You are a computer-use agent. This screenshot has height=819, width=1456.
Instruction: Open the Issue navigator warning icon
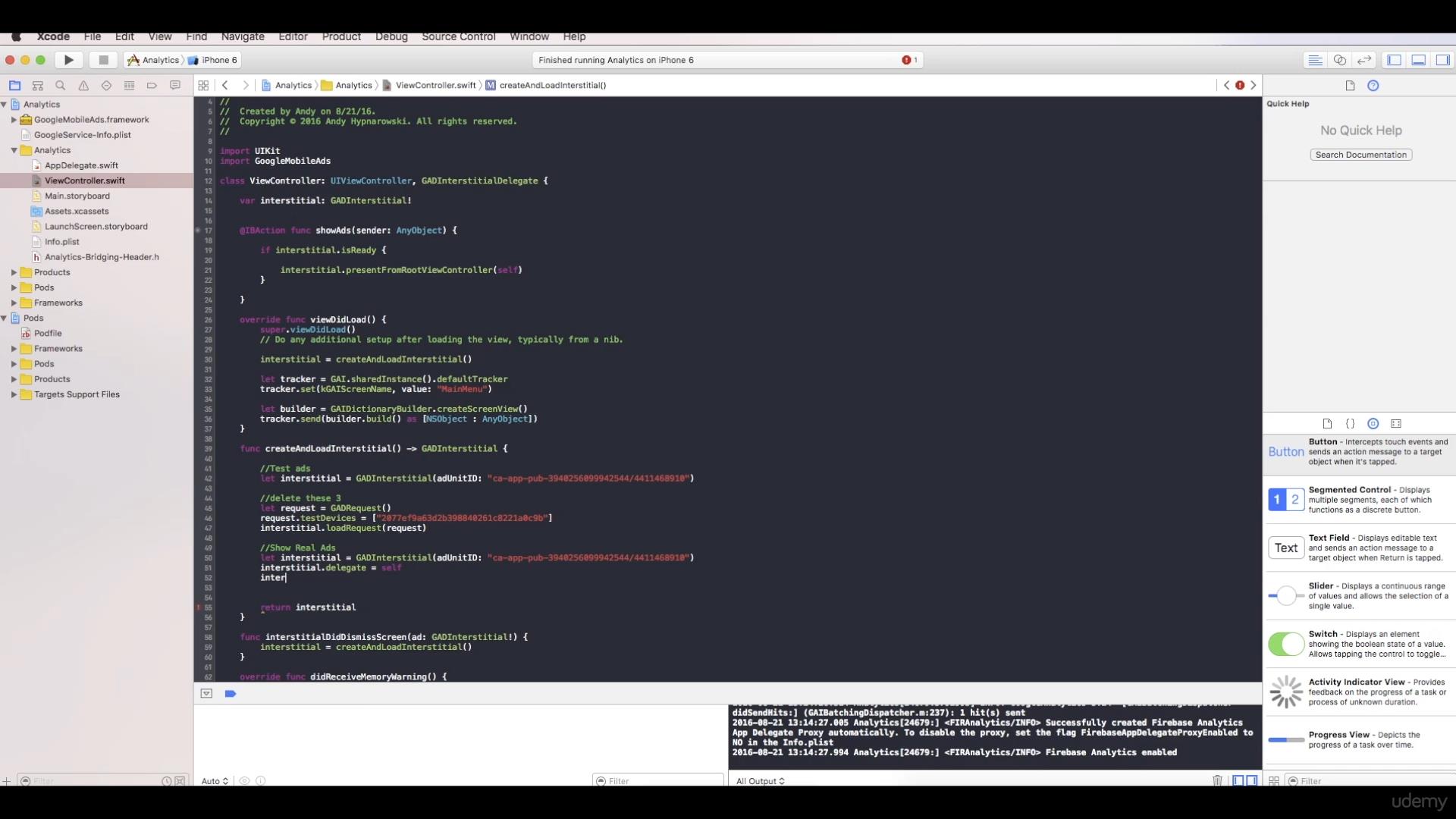pos(83,86)
